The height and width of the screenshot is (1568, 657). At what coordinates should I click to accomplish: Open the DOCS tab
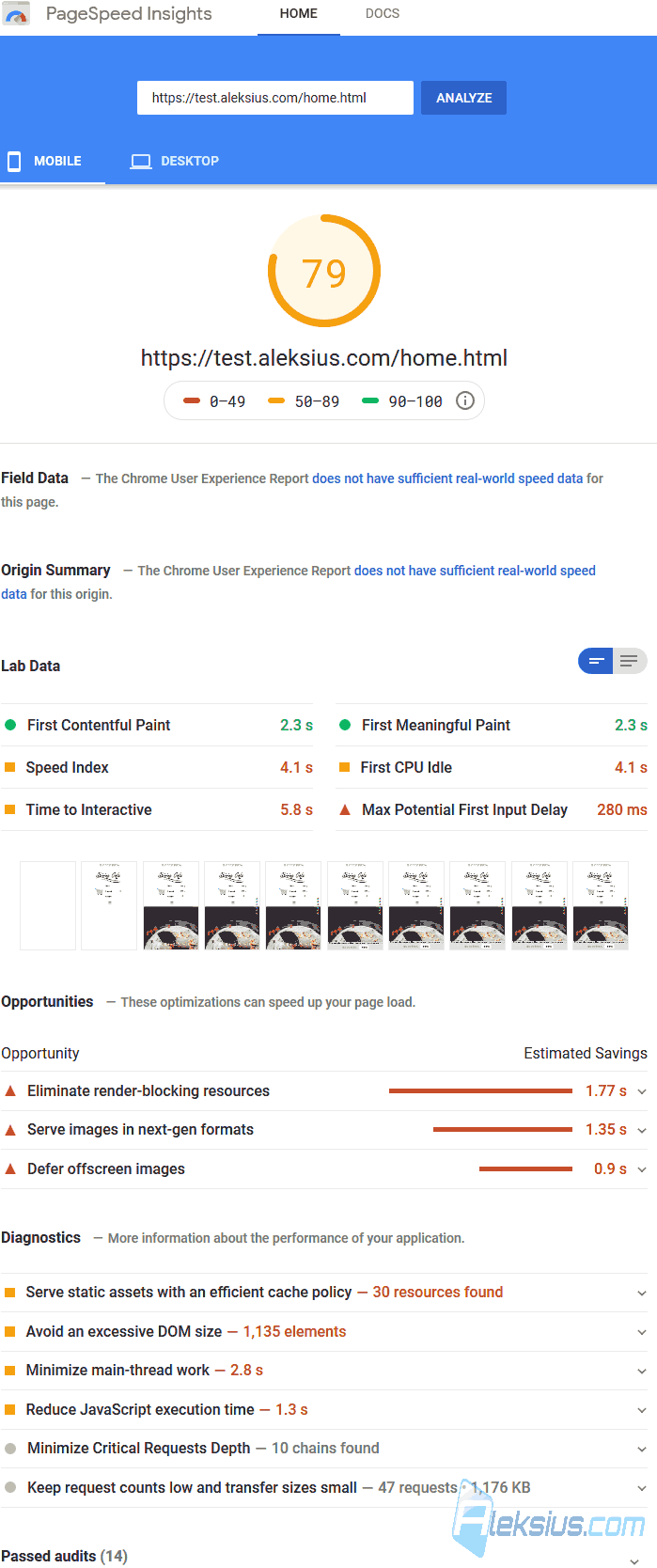pyautogui.click(x=383, y=14)
